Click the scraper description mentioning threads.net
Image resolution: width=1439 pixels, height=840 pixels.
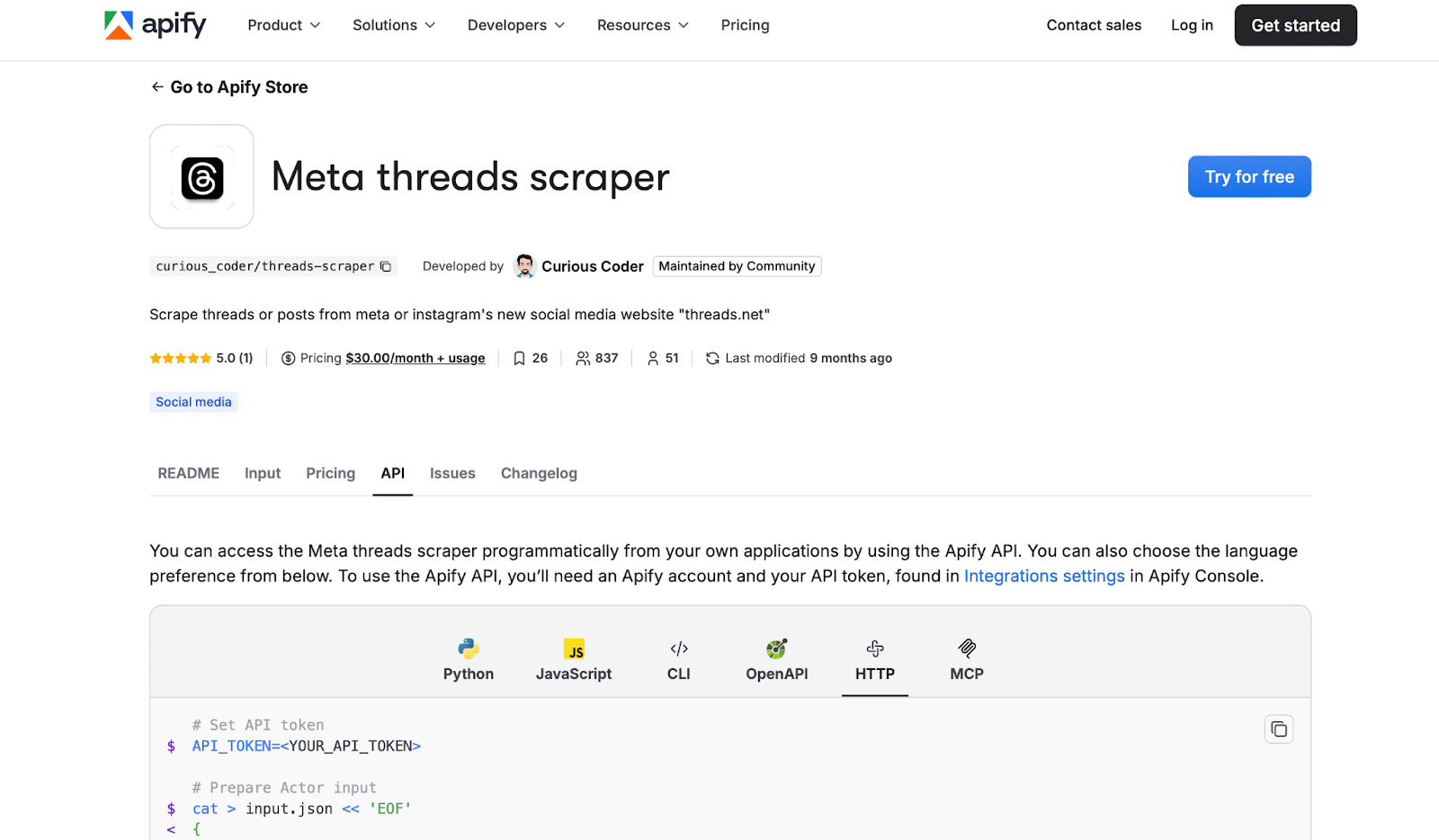coord(460,315)
